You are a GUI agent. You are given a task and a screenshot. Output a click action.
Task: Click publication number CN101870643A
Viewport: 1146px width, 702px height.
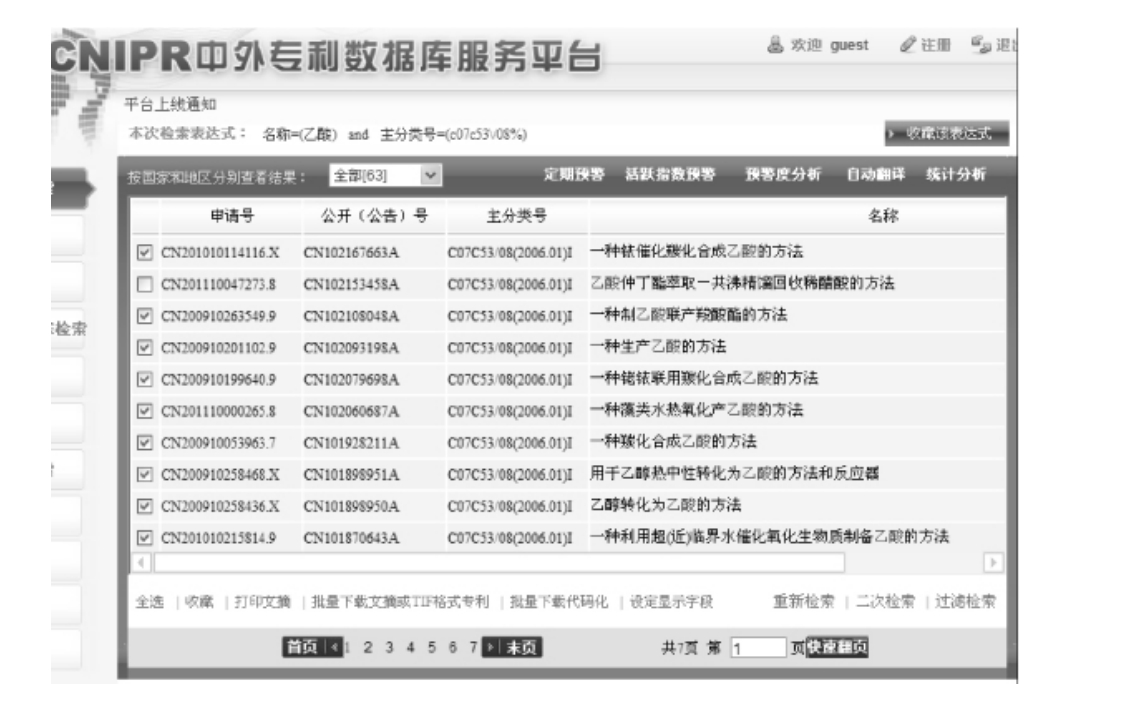pos(351,538)
